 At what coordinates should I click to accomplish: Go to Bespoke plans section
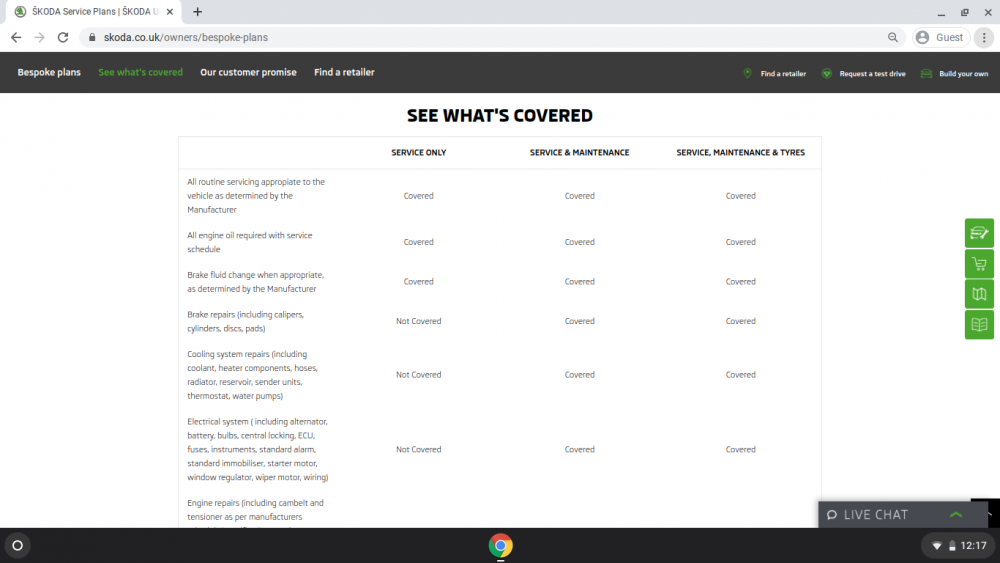pos(49,73)
